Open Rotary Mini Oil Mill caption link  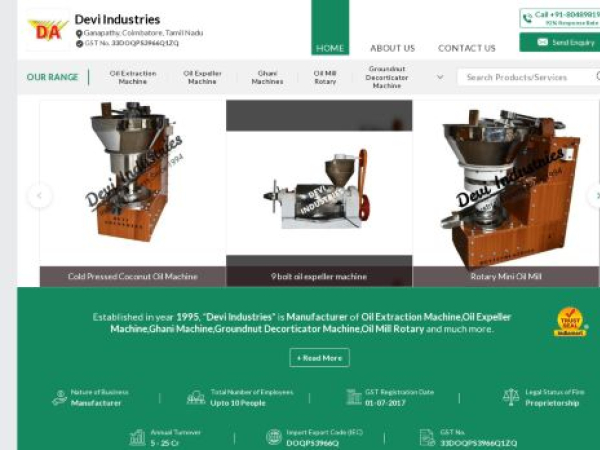coord(506,276)
